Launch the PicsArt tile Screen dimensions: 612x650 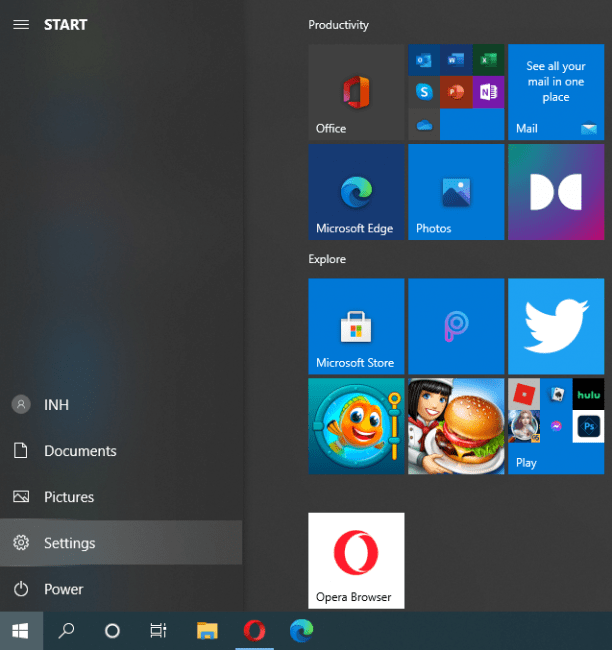tap(456, 327)
